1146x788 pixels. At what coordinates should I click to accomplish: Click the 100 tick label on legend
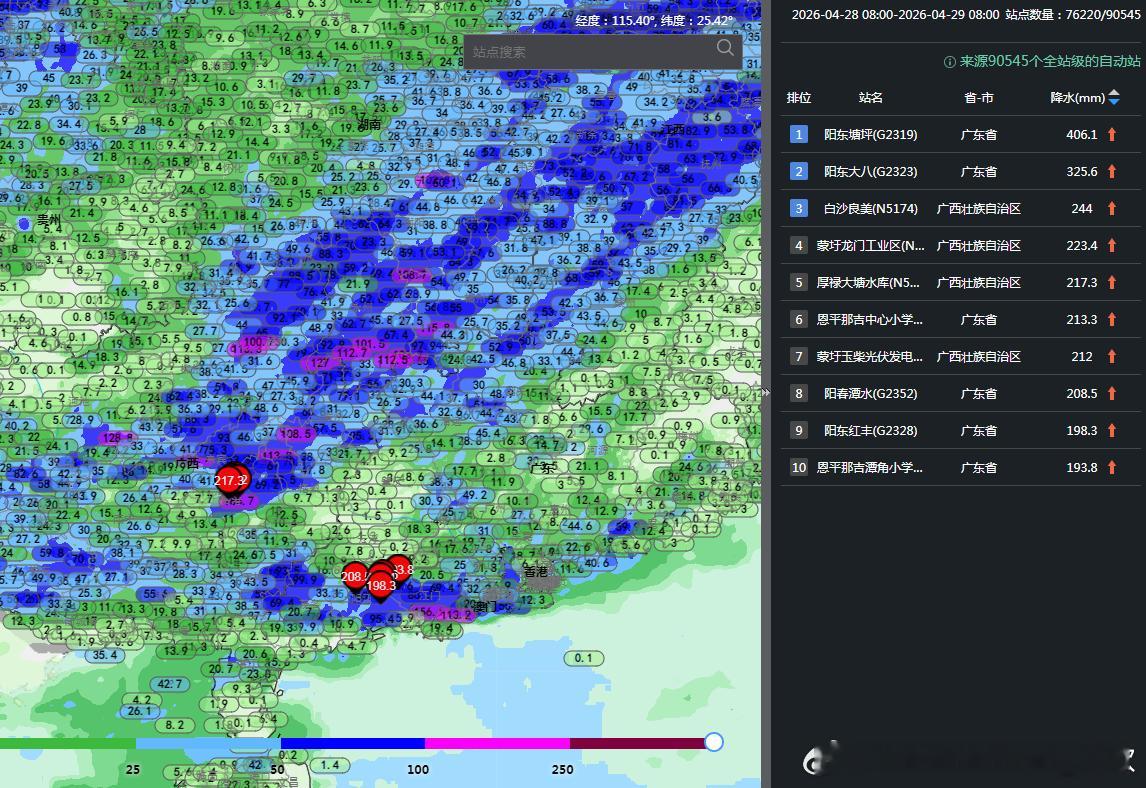pos(418,769)
